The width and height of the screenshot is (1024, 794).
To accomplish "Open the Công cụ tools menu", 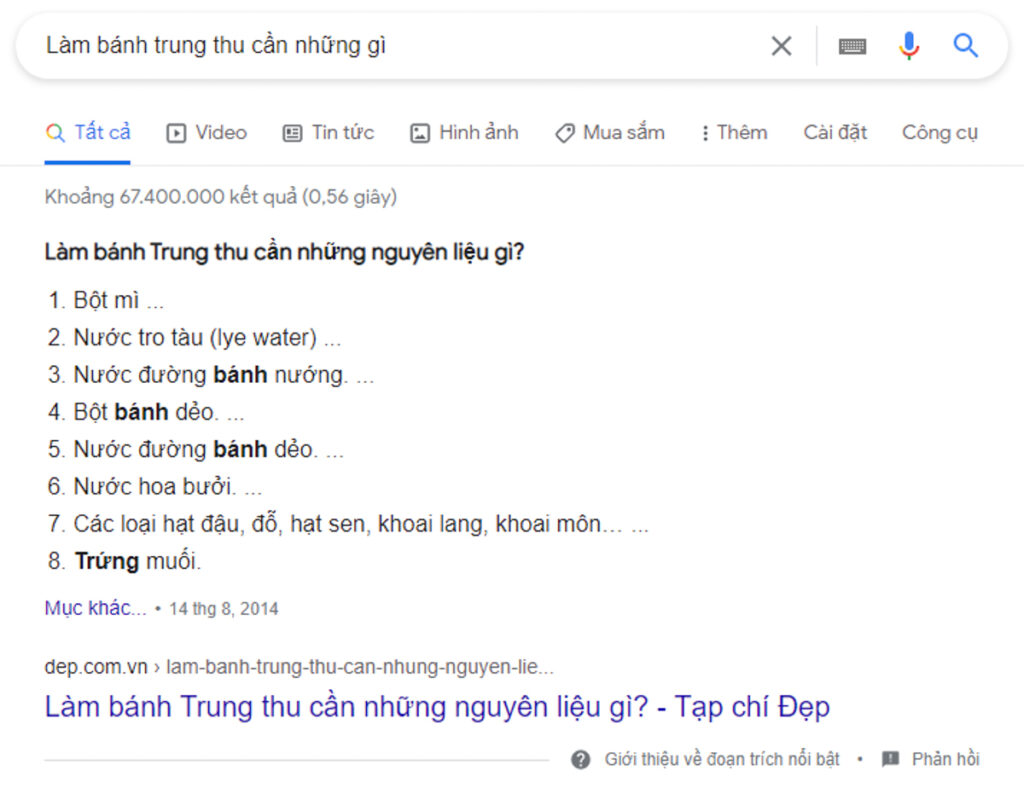I will [x=939, y=132].
